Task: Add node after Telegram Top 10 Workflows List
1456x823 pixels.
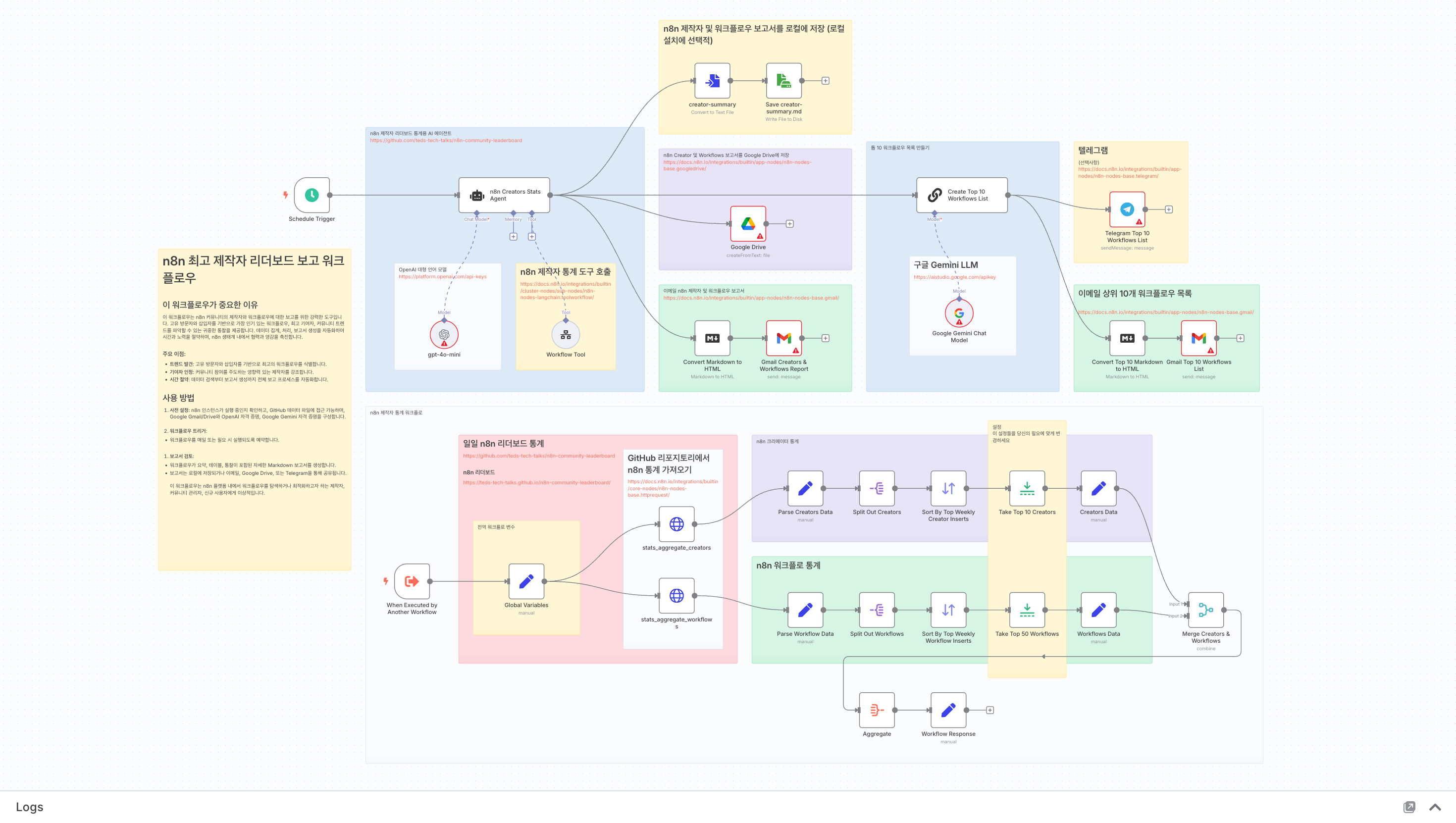Action: click(x=1169, y=209)
